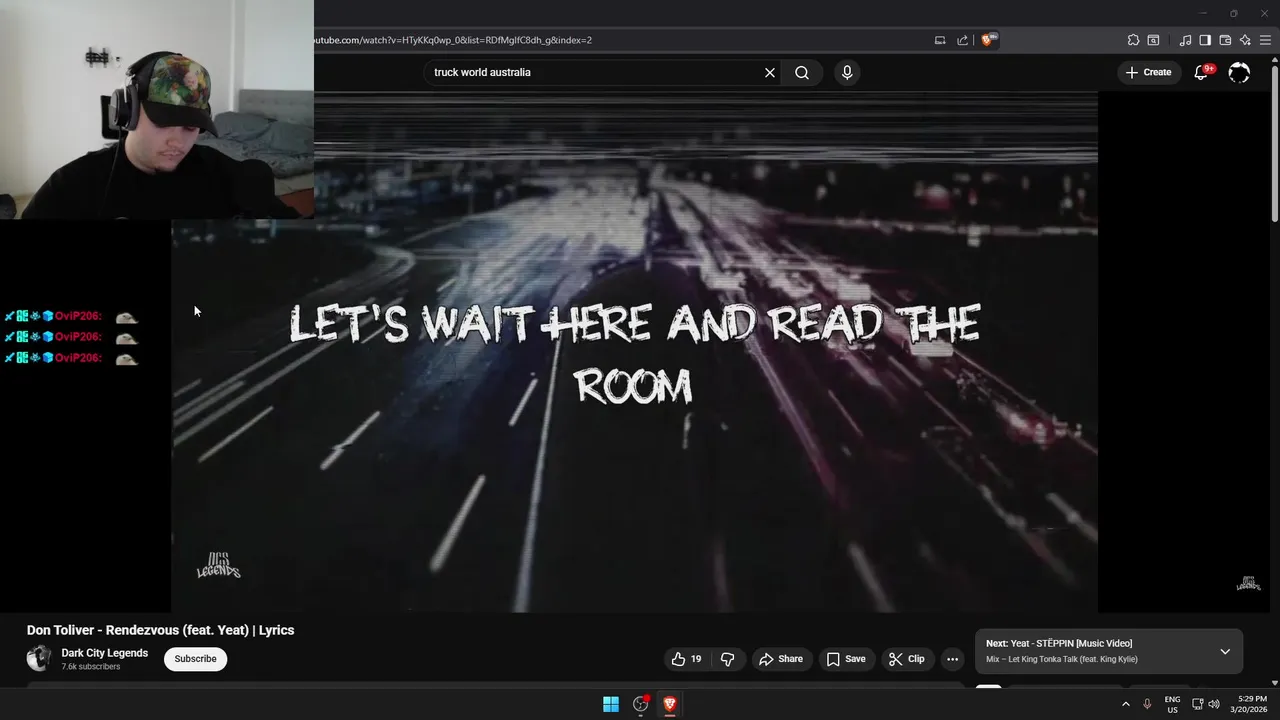Click the Clip scissors button
The width and height of the screenshot is (1280, 720).
907,659
